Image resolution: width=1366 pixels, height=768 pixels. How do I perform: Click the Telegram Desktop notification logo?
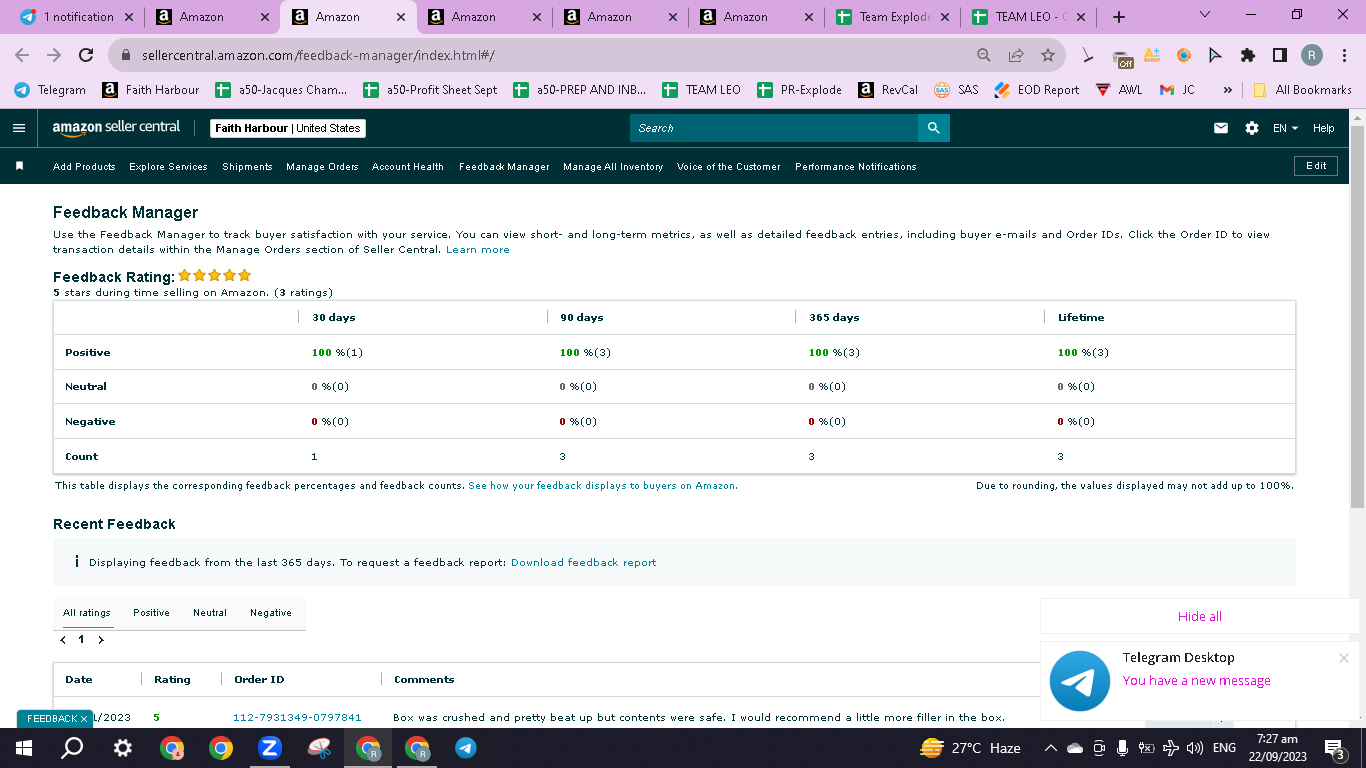pyautogui.click(x=1080, y=681)
